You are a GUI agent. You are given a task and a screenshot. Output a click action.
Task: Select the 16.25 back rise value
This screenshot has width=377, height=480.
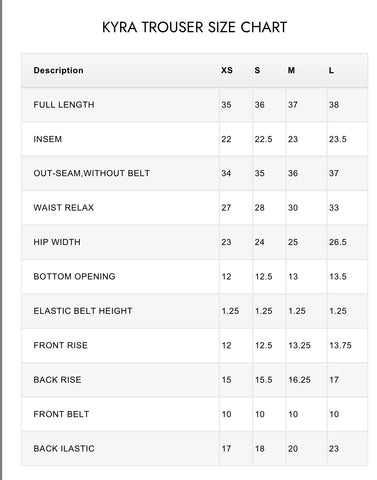[299, 380]
